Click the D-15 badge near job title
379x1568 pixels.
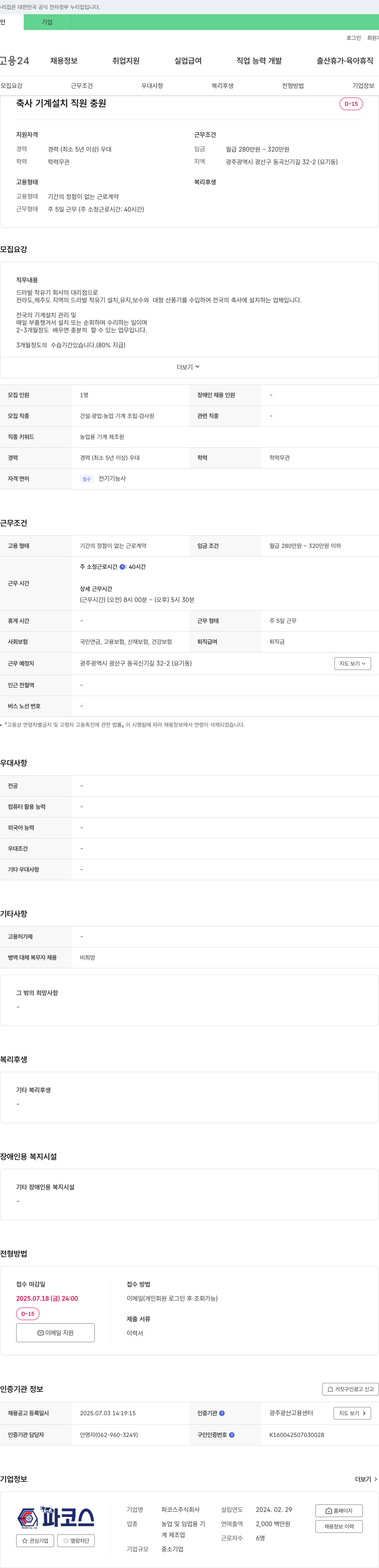pos(351,103)
